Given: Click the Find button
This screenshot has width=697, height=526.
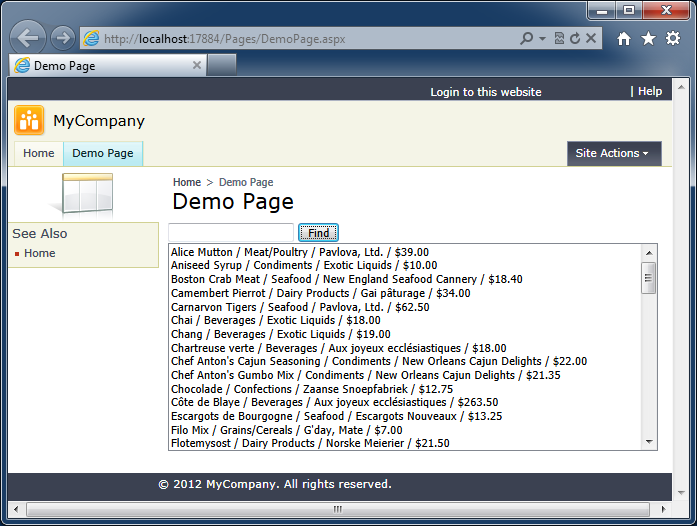Looking at the screenshot, I should click(318, 233).
